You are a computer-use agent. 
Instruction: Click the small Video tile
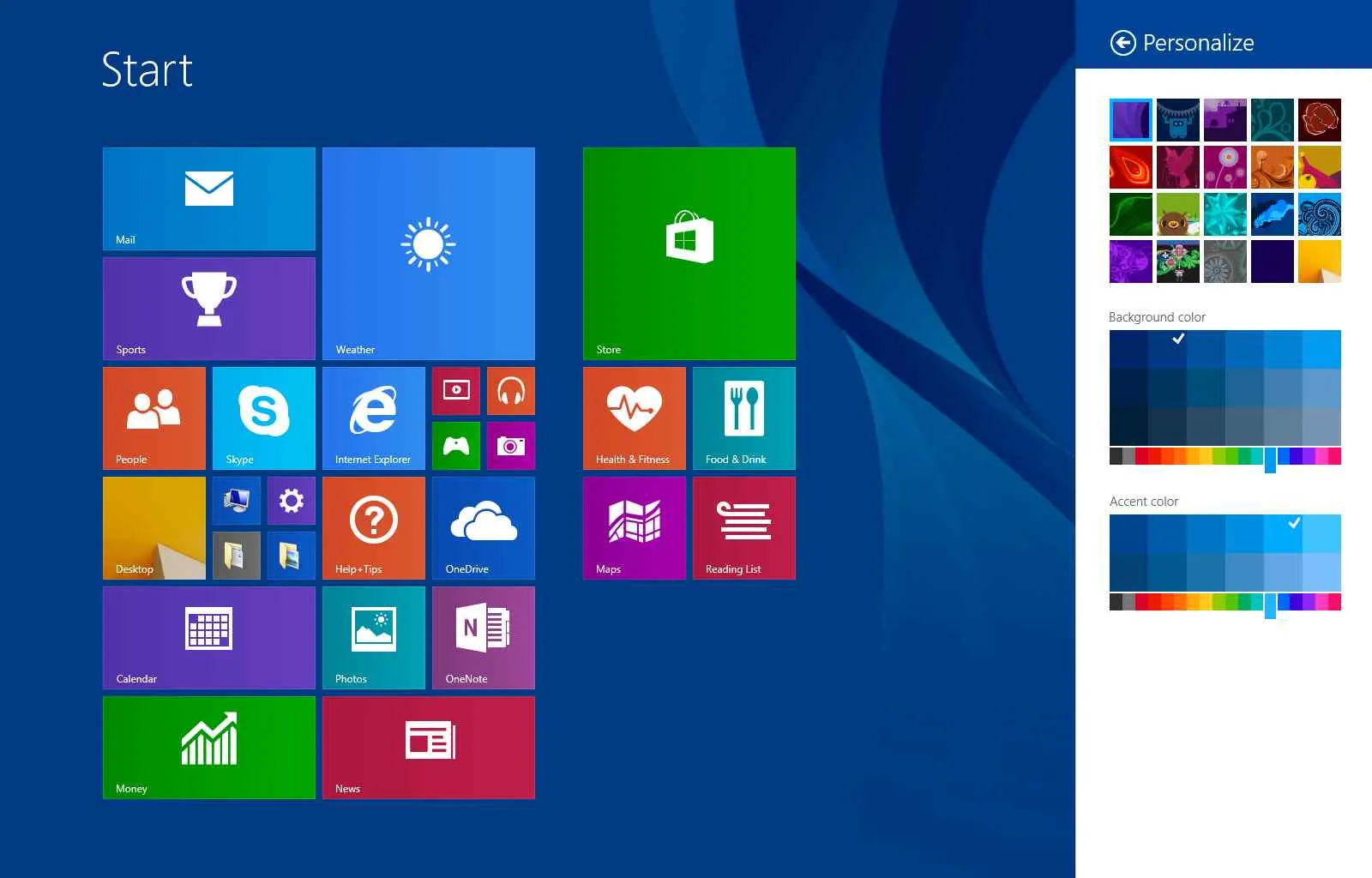456,391
